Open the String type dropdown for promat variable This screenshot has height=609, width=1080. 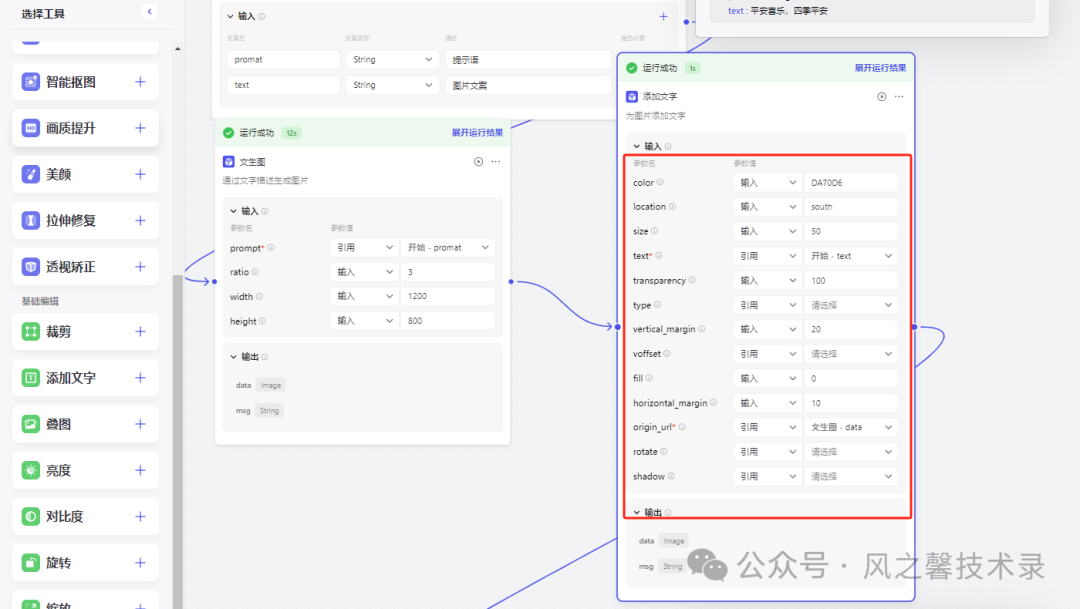(x=392, y=58)
